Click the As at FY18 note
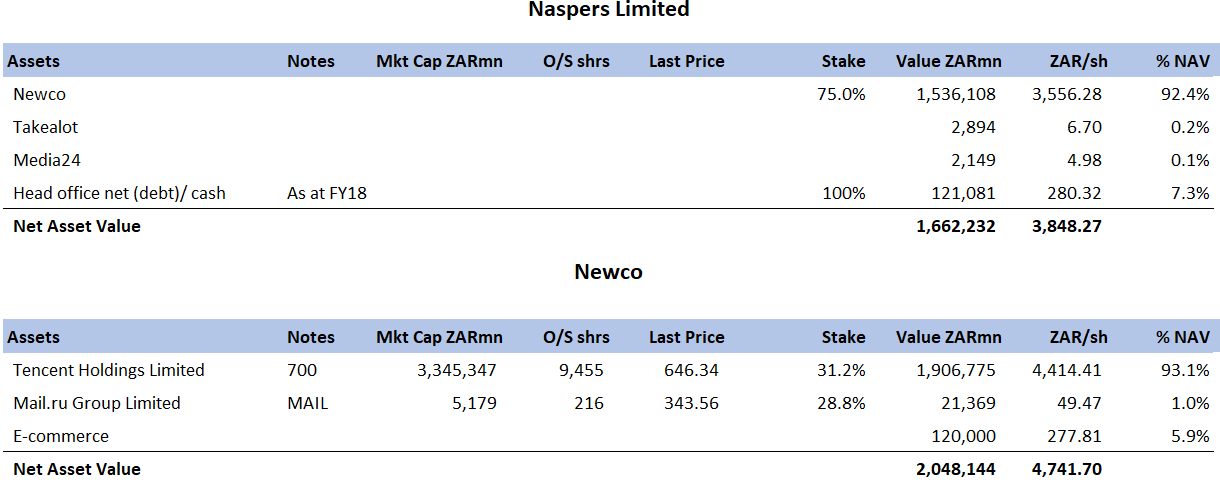Viewport: 1220px width, 490px height. pos(326,193)
